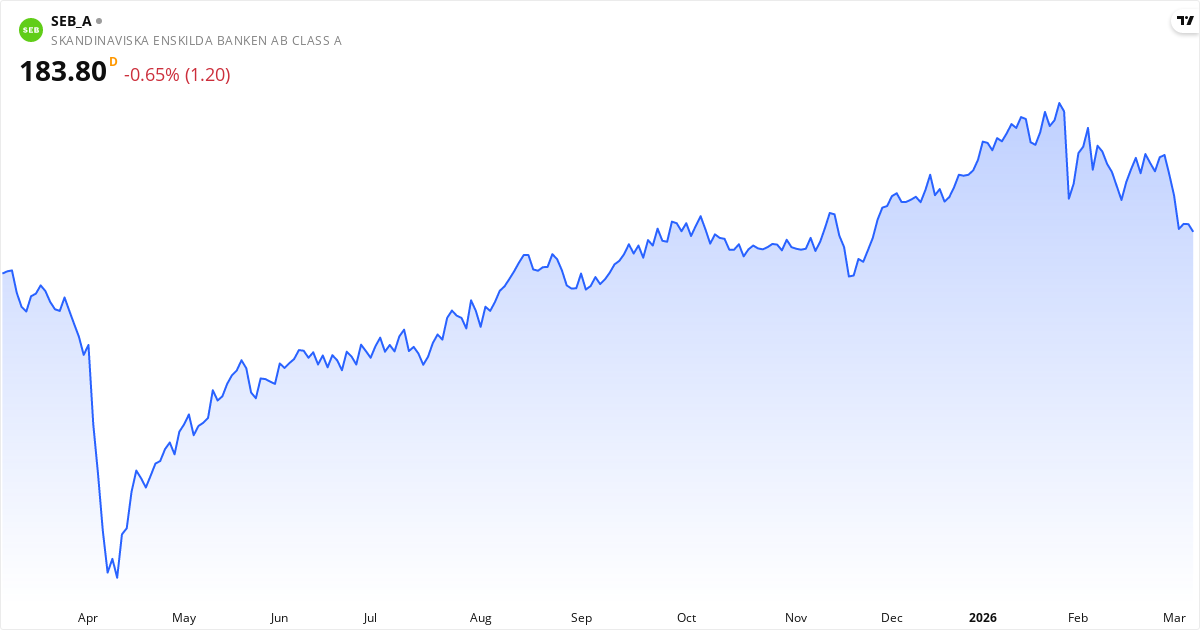Select the Jun label on the time axis
Viewport: 1200px width, 630px height.
(x=279, y=618)
